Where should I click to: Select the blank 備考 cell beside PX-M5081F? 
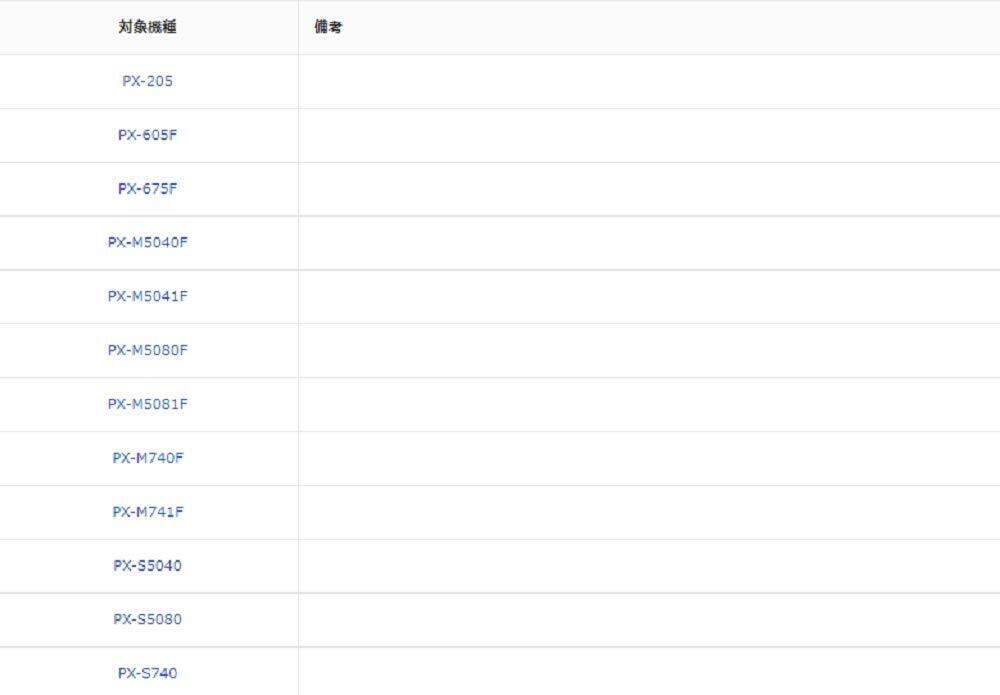tap(648, 404)
